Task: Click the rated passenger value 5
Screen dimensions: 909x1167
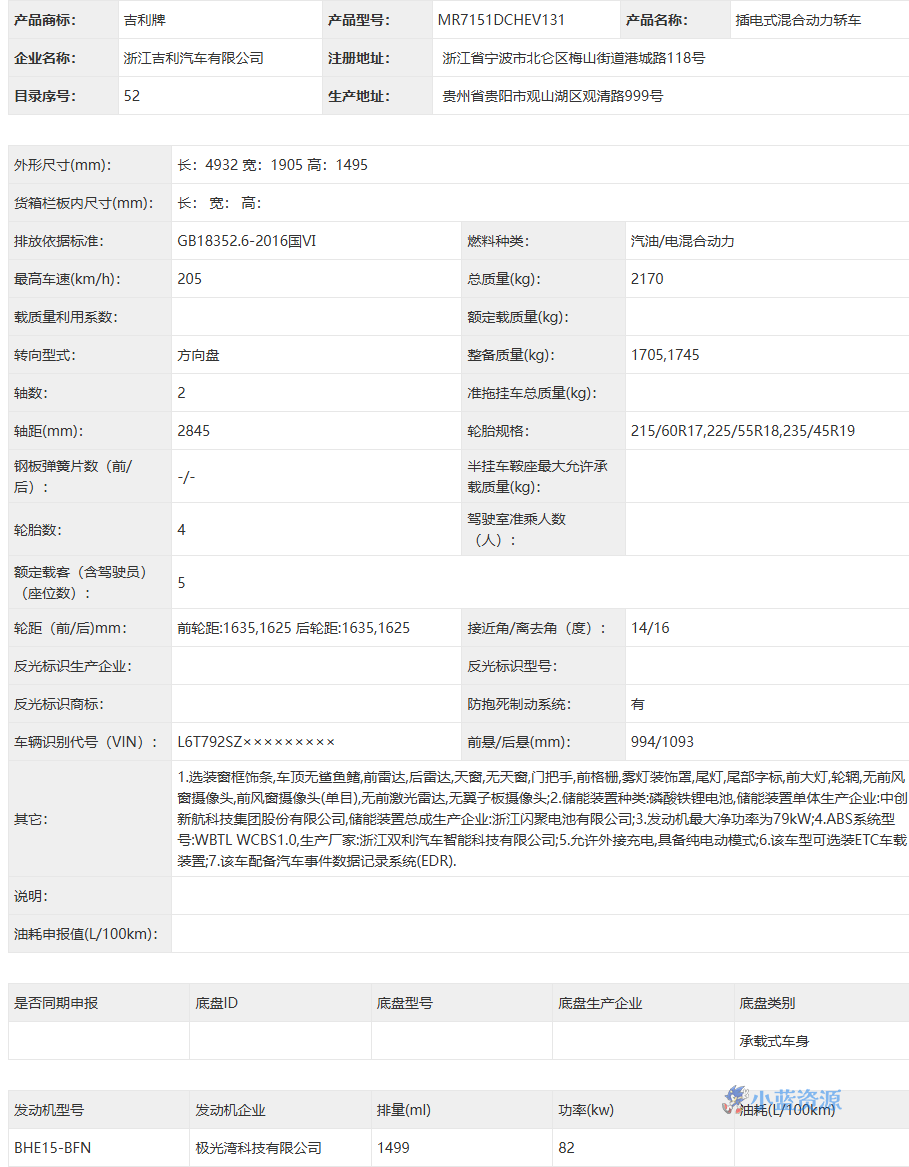Action: click(x=182, y=583)
